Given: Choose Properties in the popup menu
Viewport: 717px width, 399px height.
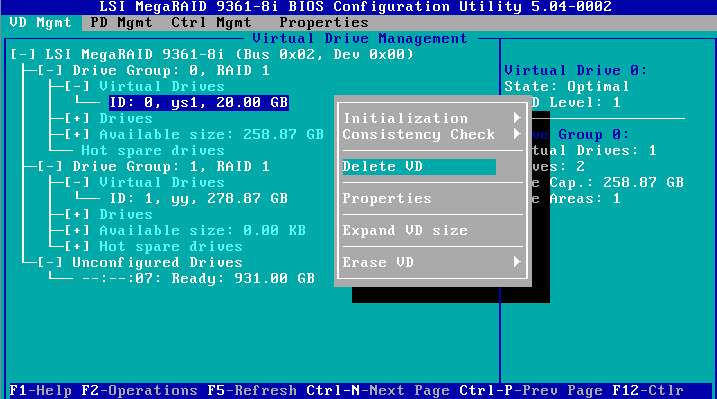Looking at the screenshot, I should coord(387,198).
